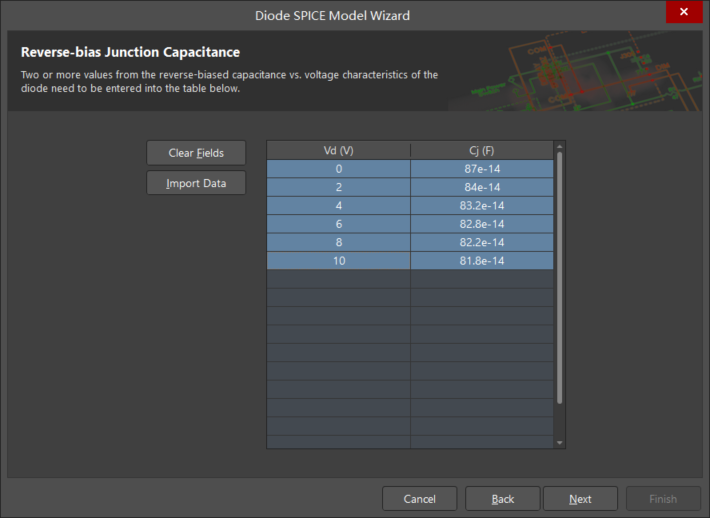Select the Vd cell with value 0
Viewport: 710px width, 518px height.
pos(338,169)
